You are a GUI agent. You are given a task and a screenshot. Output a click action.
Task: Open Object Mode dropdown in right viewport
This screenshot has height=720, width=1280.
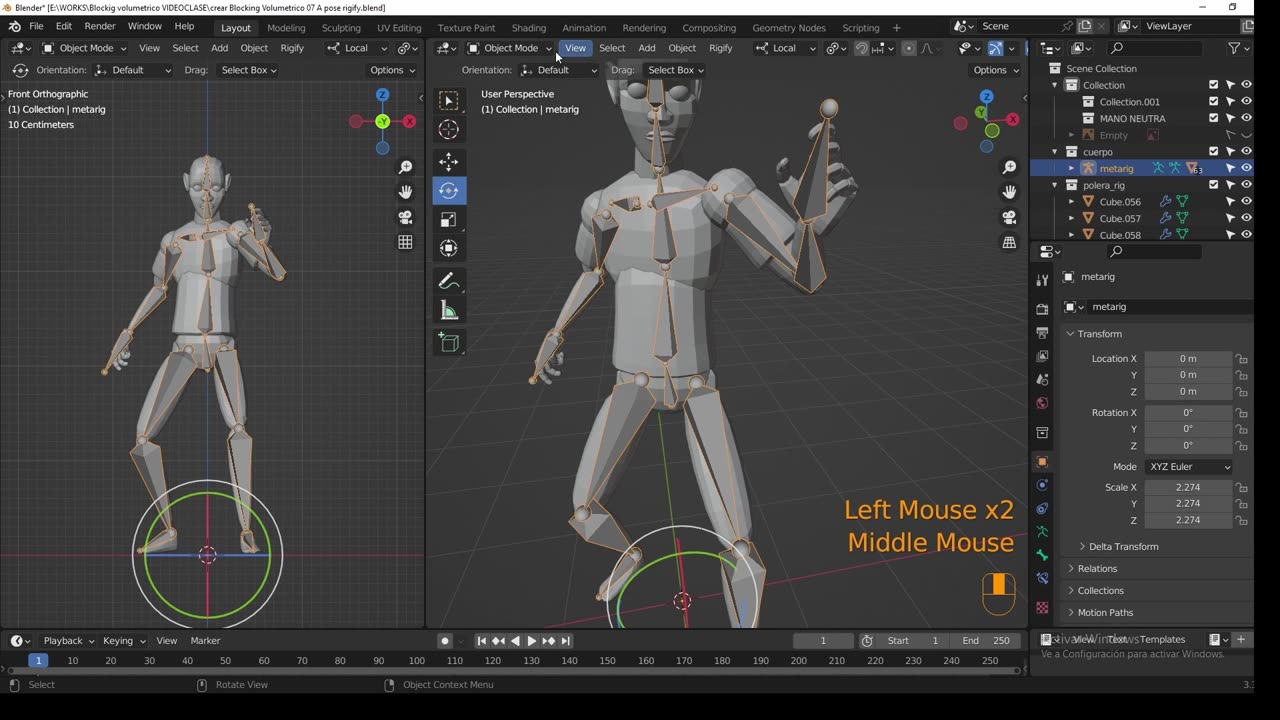coord(510,48)
